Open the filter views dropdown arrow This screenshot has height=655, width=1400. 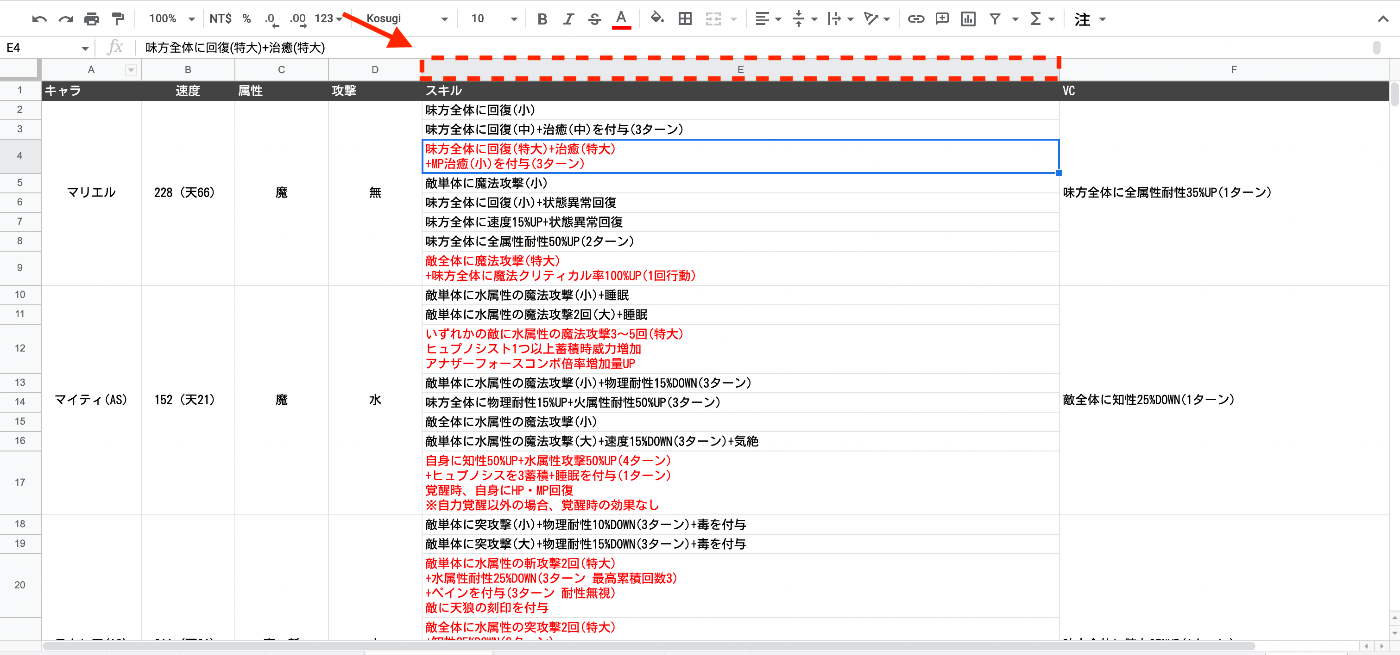[1015, 19]
